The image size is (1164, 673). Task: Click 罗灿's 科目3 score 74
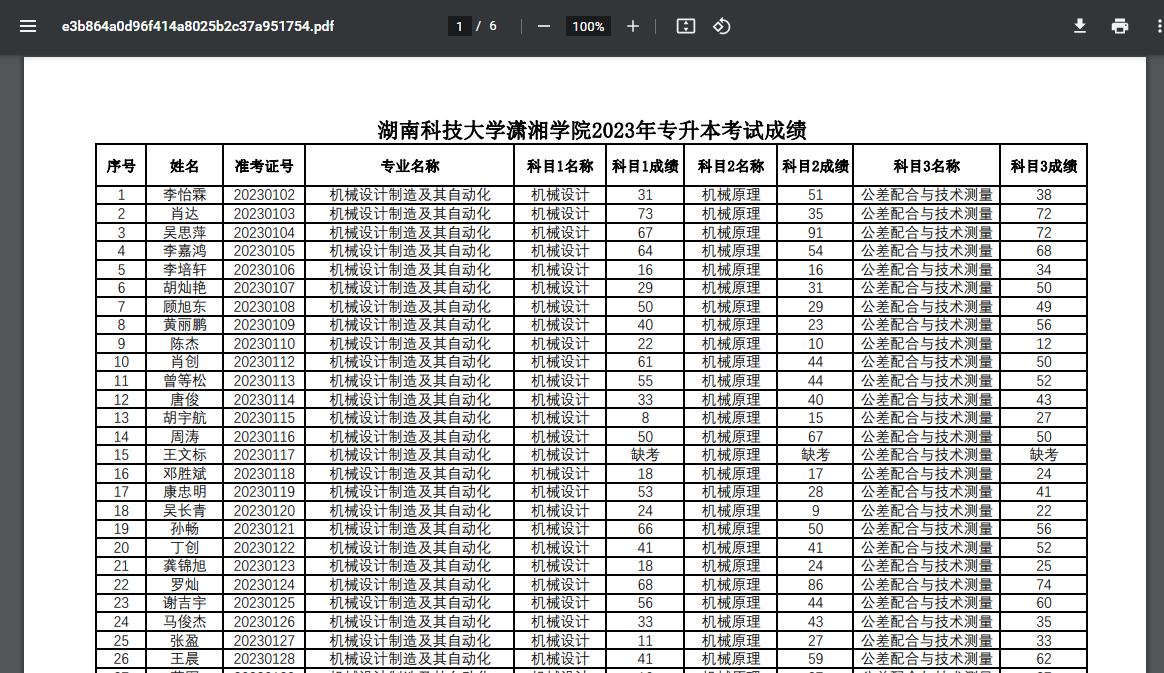coord(1044,585)
